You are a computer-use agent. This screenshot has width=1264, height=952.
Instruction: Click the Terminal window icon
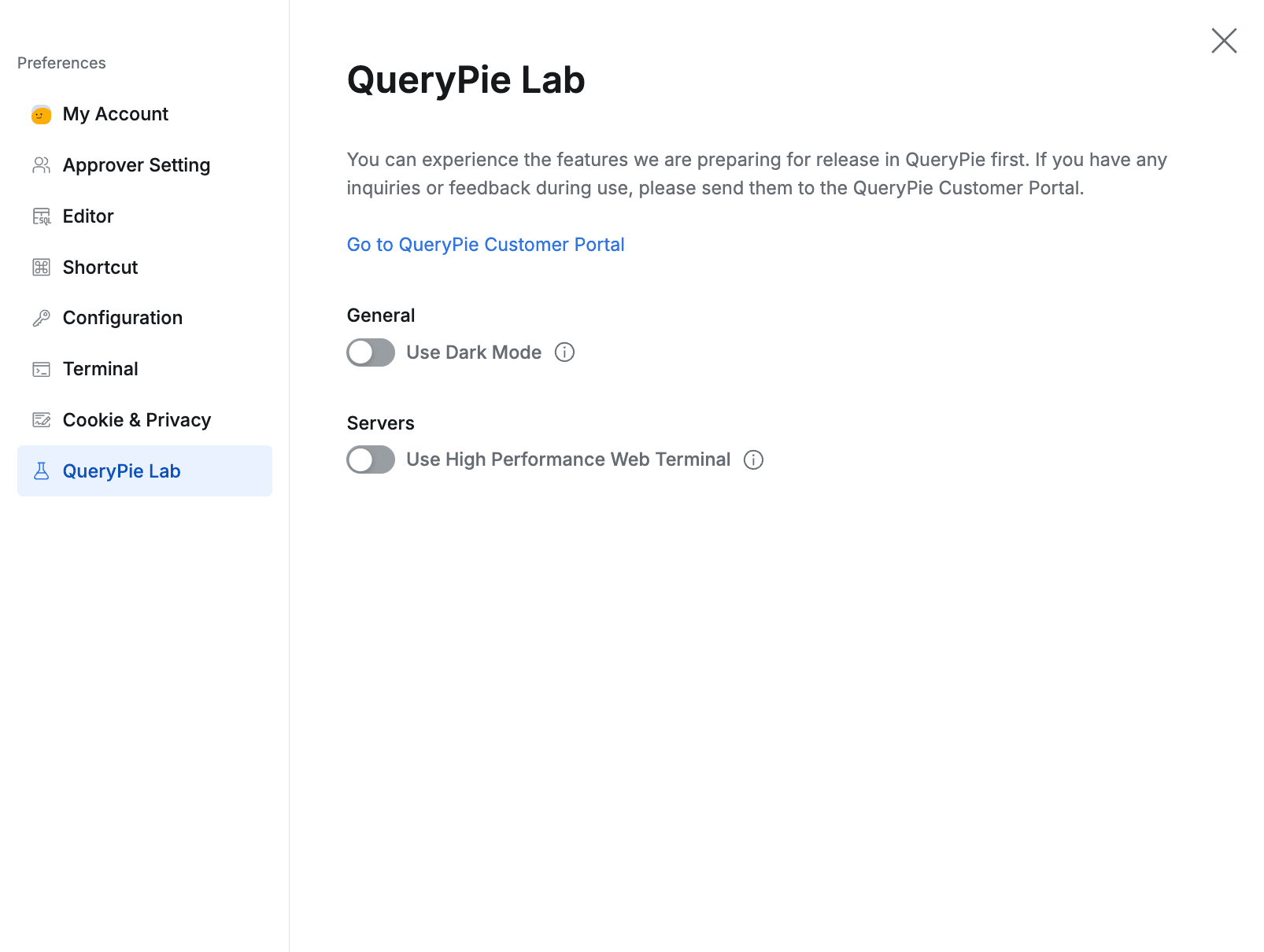pyautogui.click(x=41, y=368)
